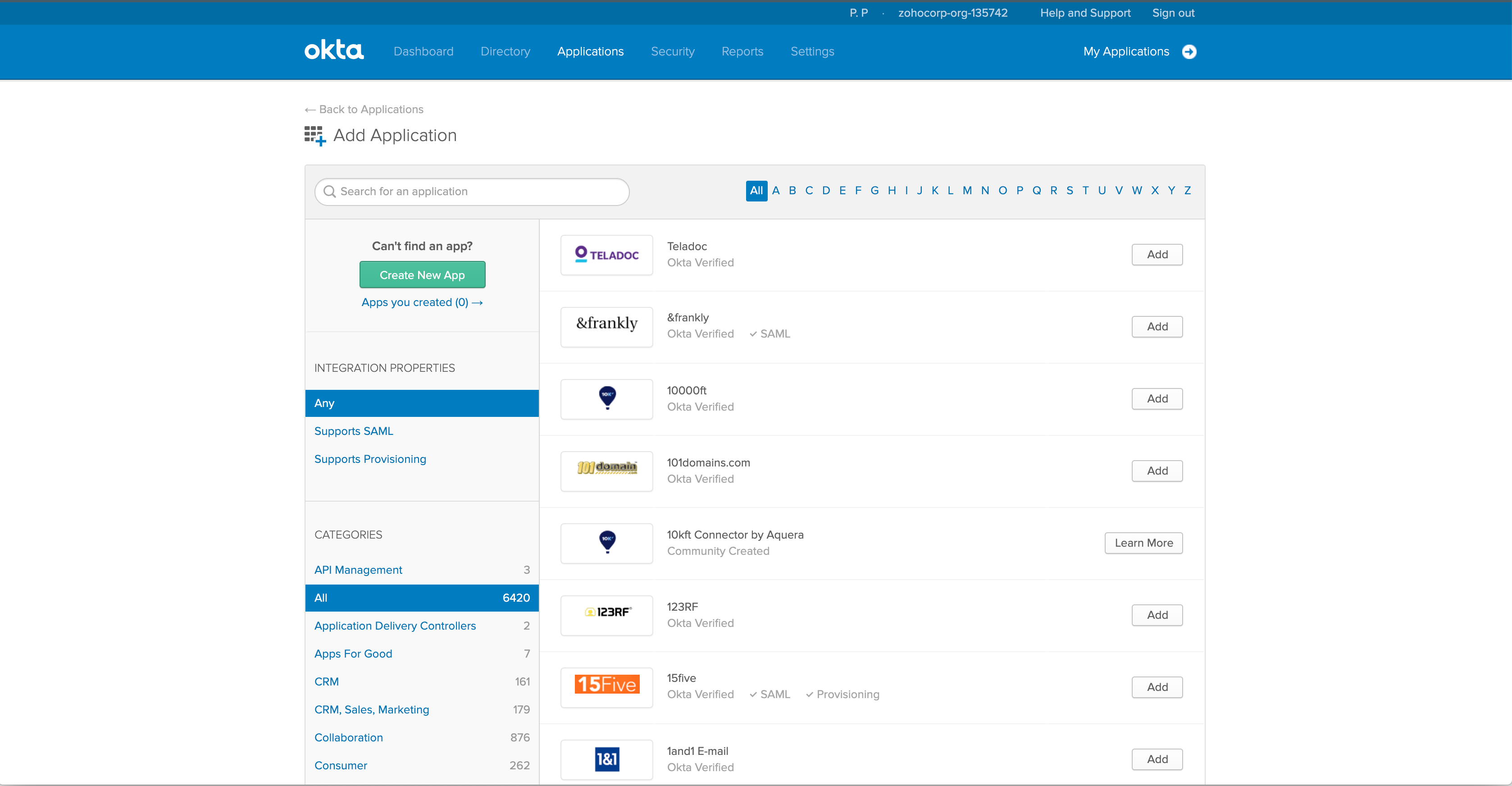Click the 101domain logo thumbnail

[x=606, y=470]
